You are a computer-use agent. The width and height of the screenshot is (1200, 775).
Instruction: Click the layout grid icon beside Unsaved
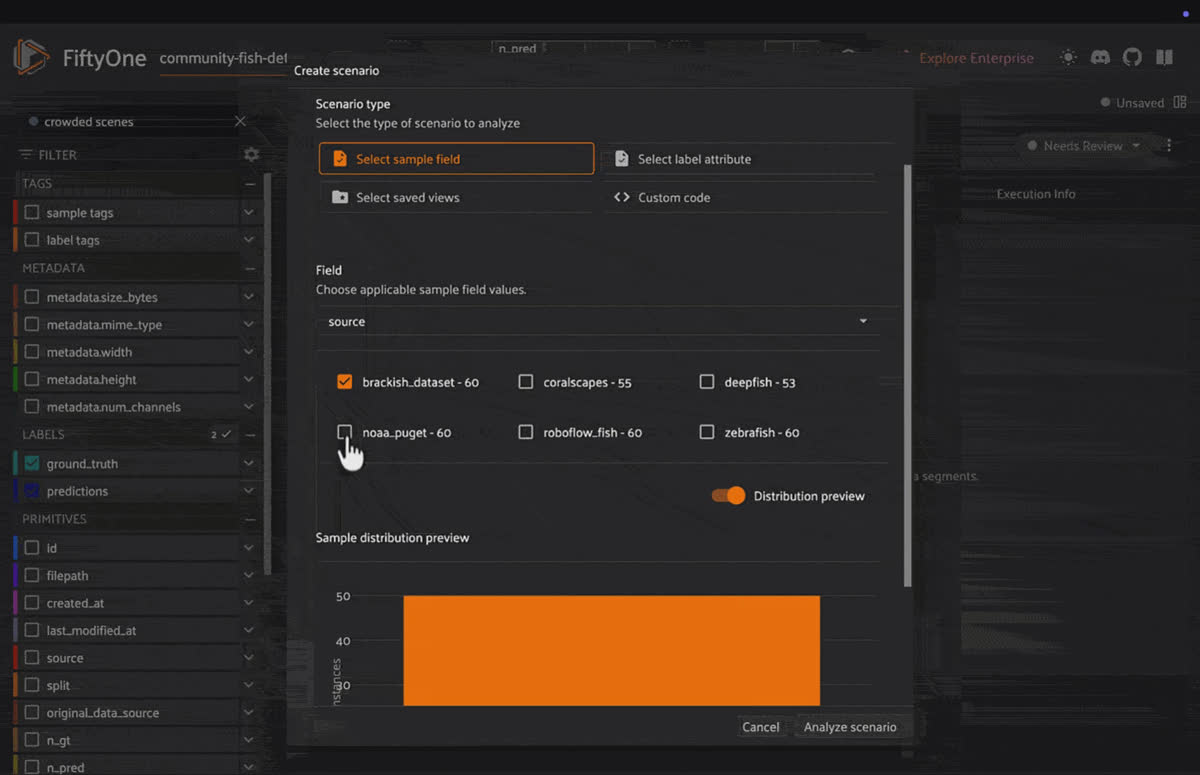pyautogui.click(x=1180, y=102)
